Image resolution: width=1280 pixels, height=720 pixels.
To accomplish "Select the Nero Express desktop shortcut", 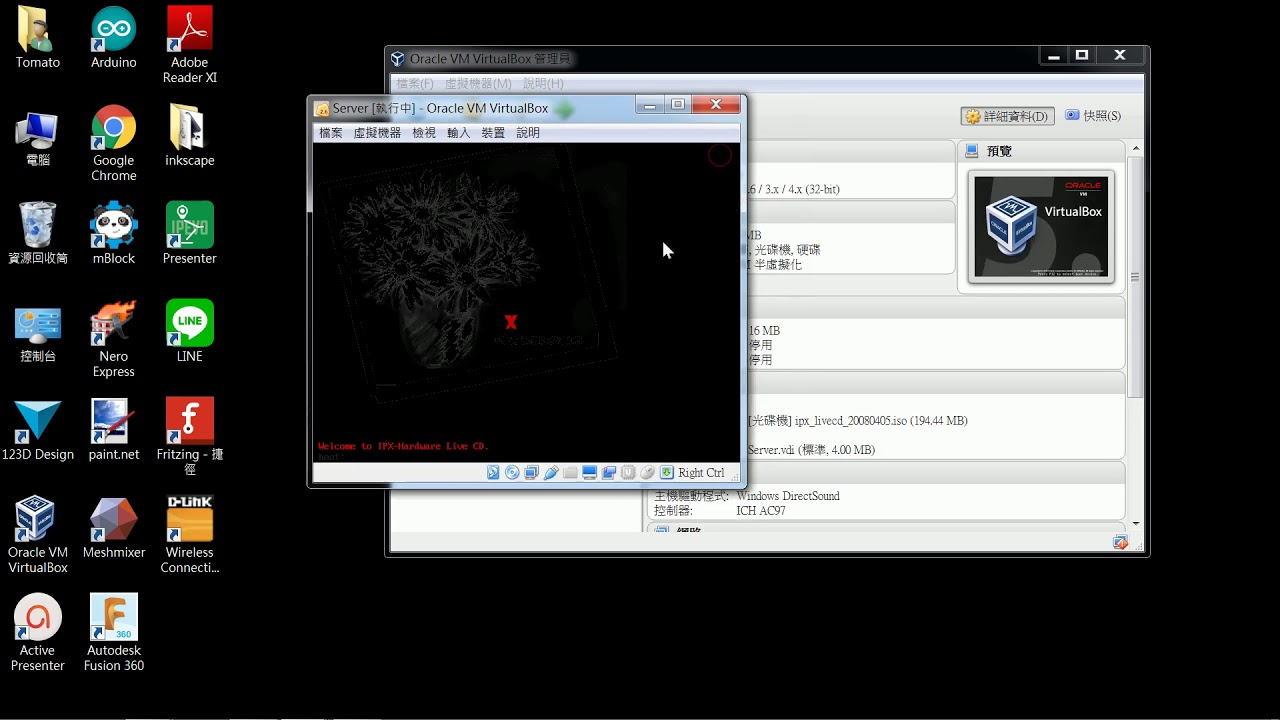I will pos(114,339).
